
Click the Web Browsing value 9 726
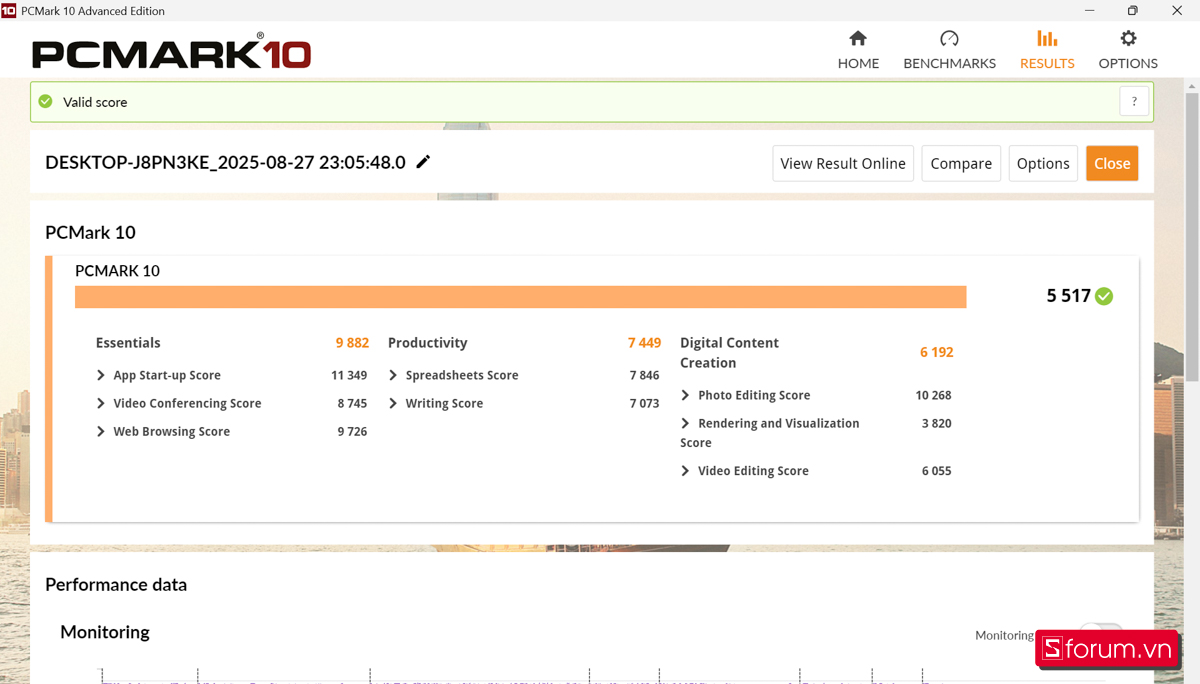[352, 431]
